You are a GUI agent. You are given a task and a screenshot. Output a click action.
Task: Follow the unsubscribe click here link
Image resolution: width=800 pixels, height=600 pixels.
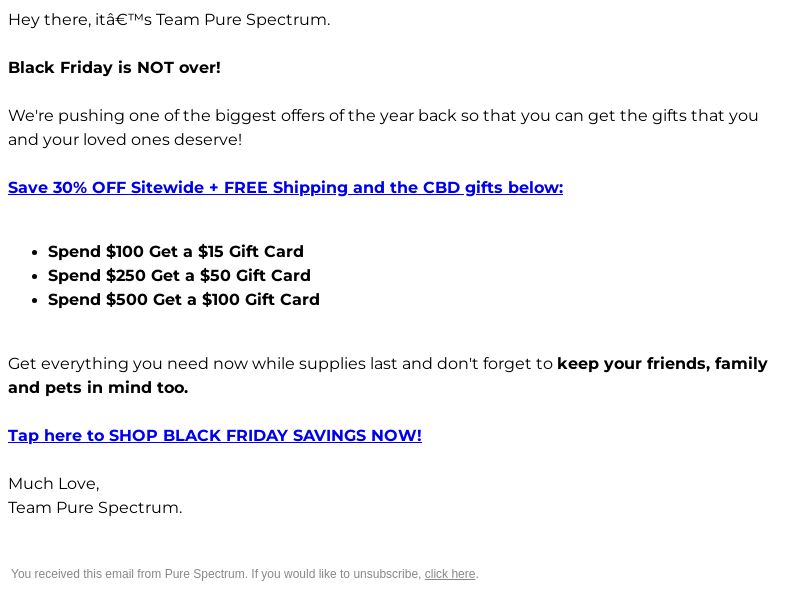pyautogui.click(x=449, y=574)
